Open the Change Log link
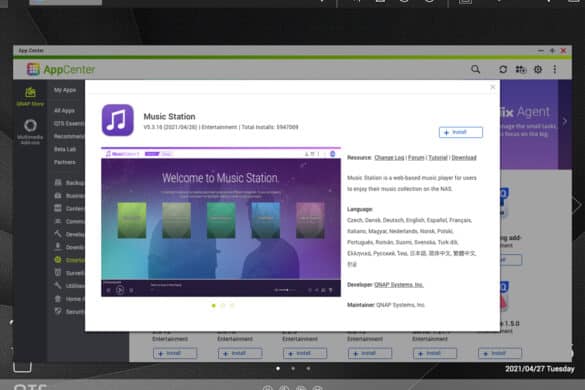Image resolution: width=585 pixels, height=390 pixels. click(x=389, y=157)
